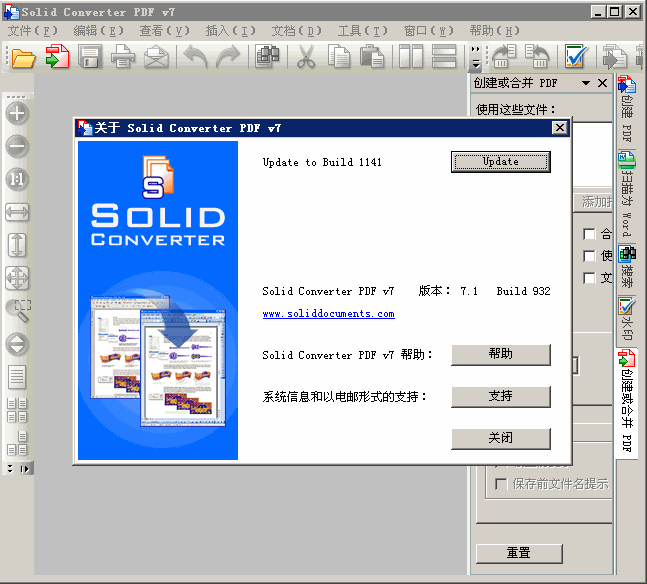Toggle the checkbox beside 使
Image resolution: width=647 pixels, height=584 pixels.
[589, 256]
